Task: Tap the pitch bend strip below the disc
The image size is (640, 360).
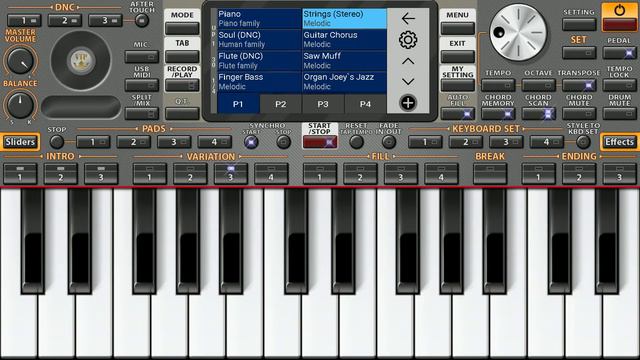Action: 81,107
